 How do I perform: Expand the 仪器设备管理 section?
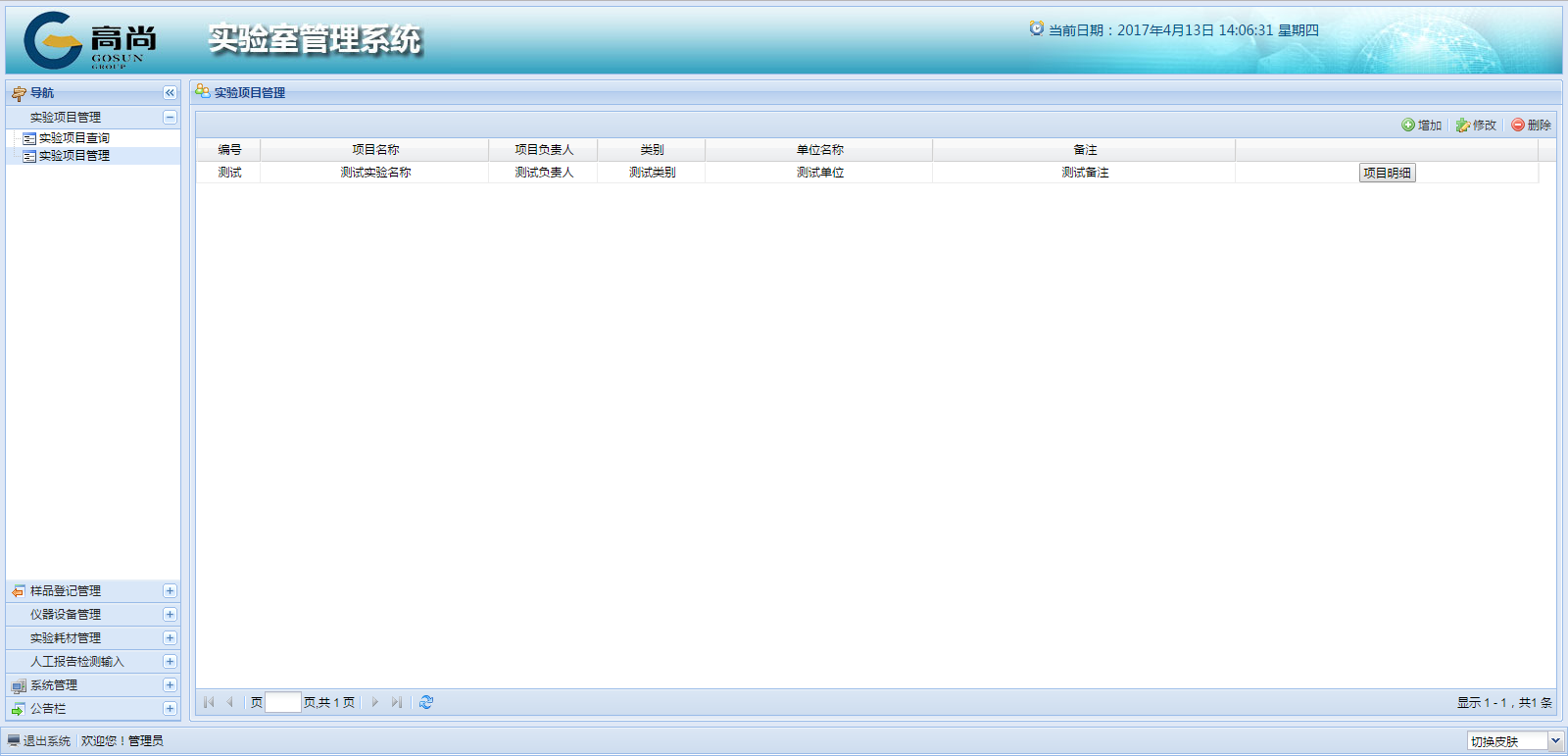click(x=170, y=615)
